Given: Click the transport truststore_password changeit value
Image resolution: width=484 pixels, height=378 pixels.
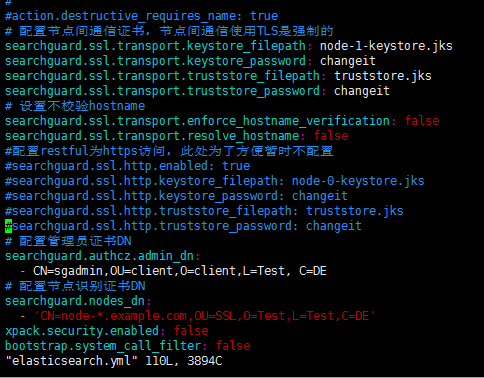Looking at the screenshot, I should tap(362, 91).
